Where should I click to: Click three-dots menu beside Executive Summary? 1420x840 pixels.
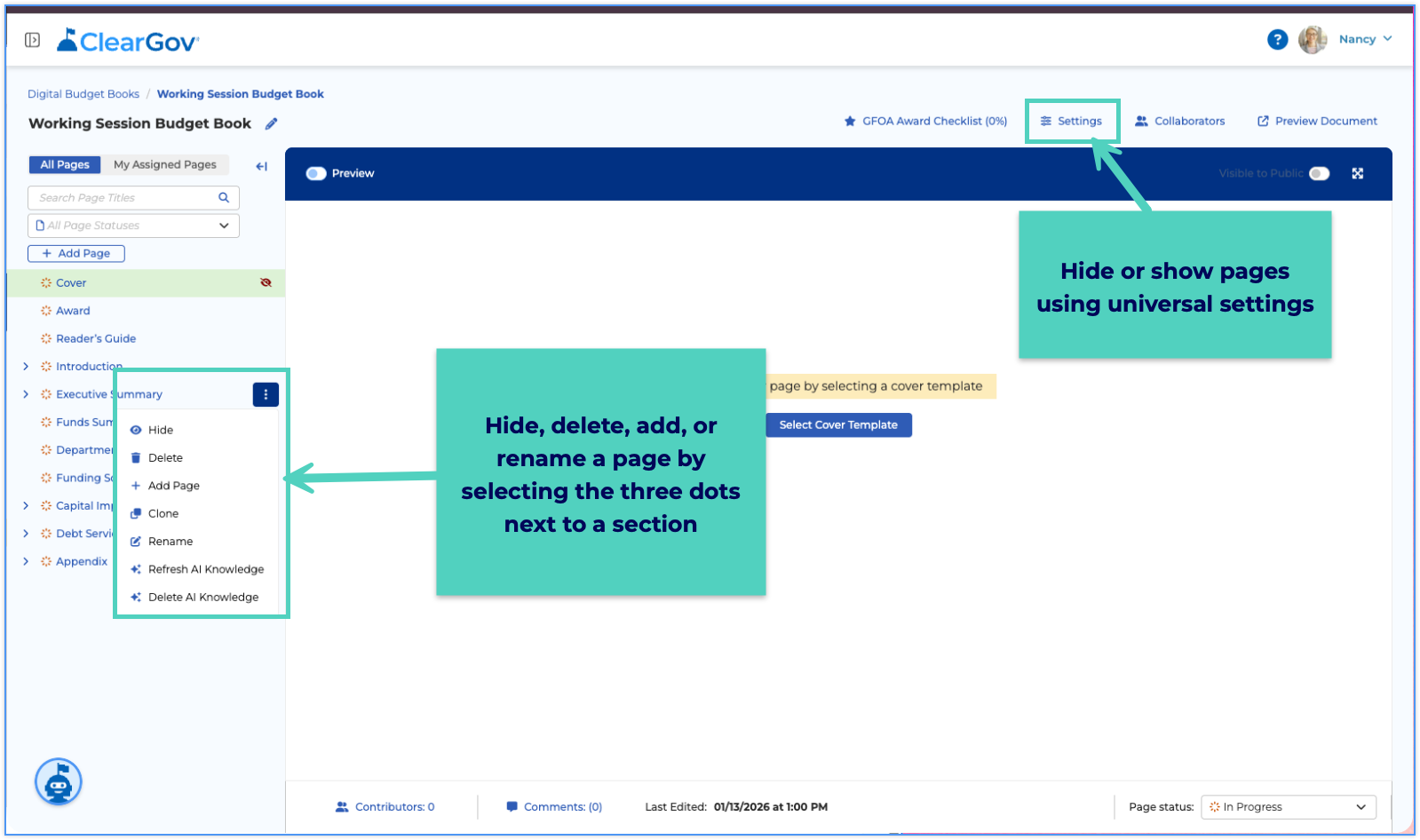click(x=266, y=394)
